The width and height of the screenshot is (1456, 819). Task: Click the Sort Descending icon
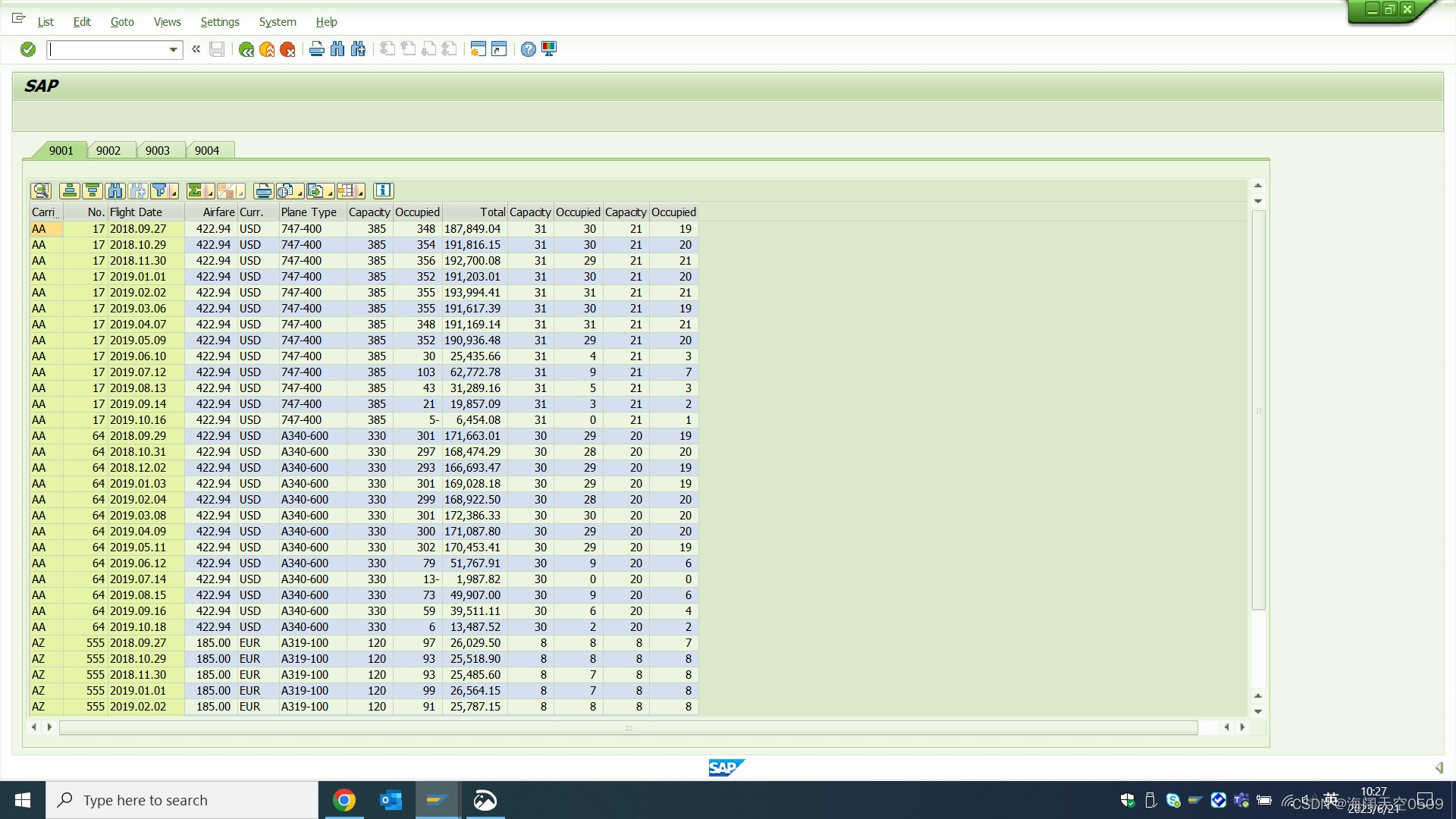click(91, 190)
